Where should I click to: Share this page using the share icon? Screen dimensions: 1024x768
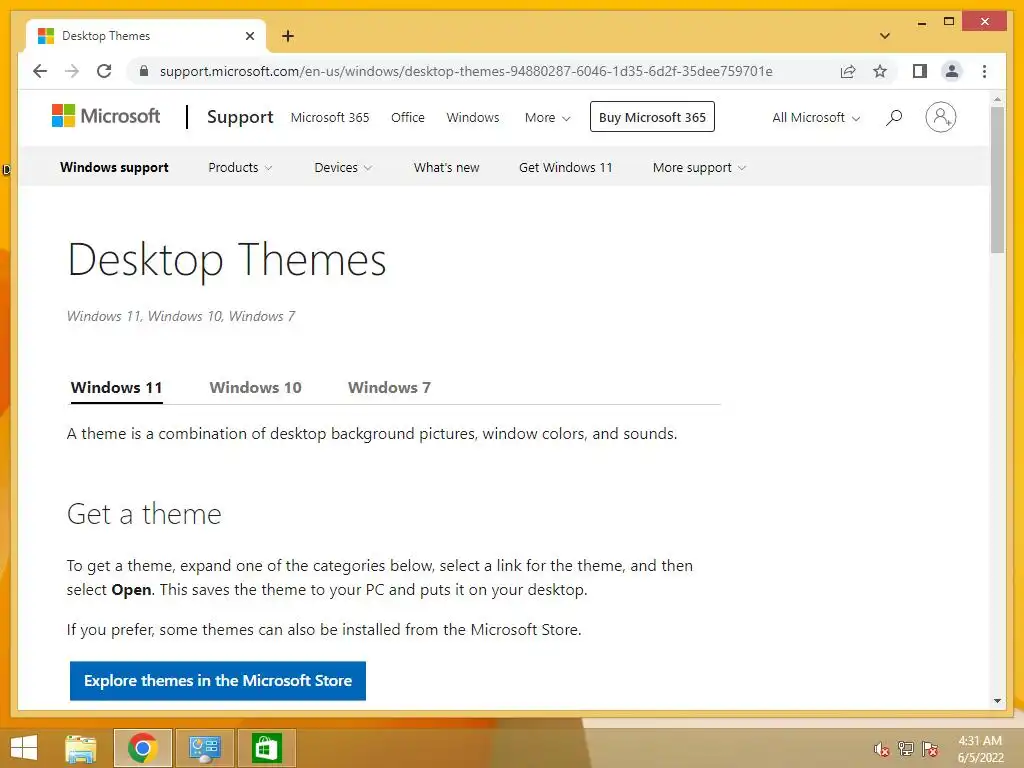tap(848, 71)
